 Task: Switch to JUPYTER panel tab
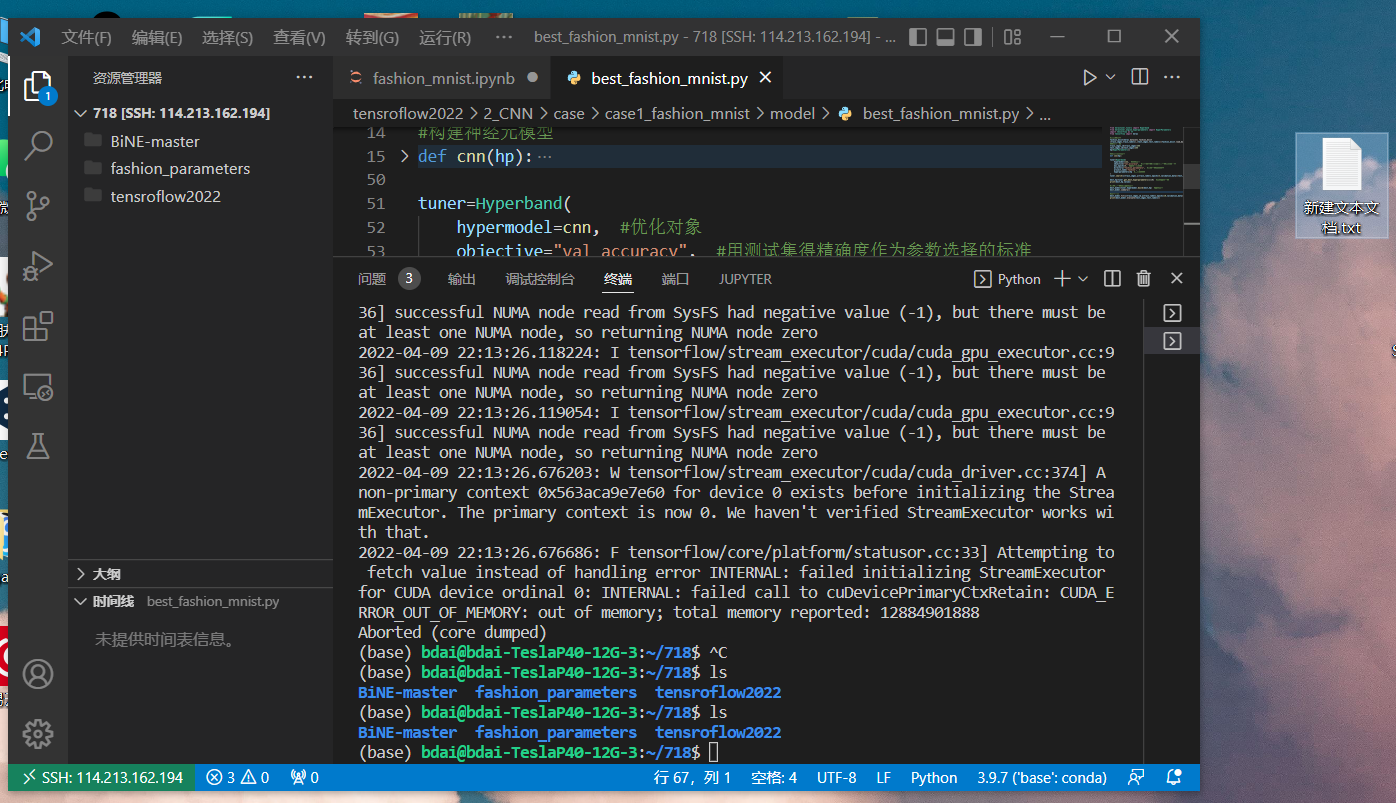tap(745, 279)
